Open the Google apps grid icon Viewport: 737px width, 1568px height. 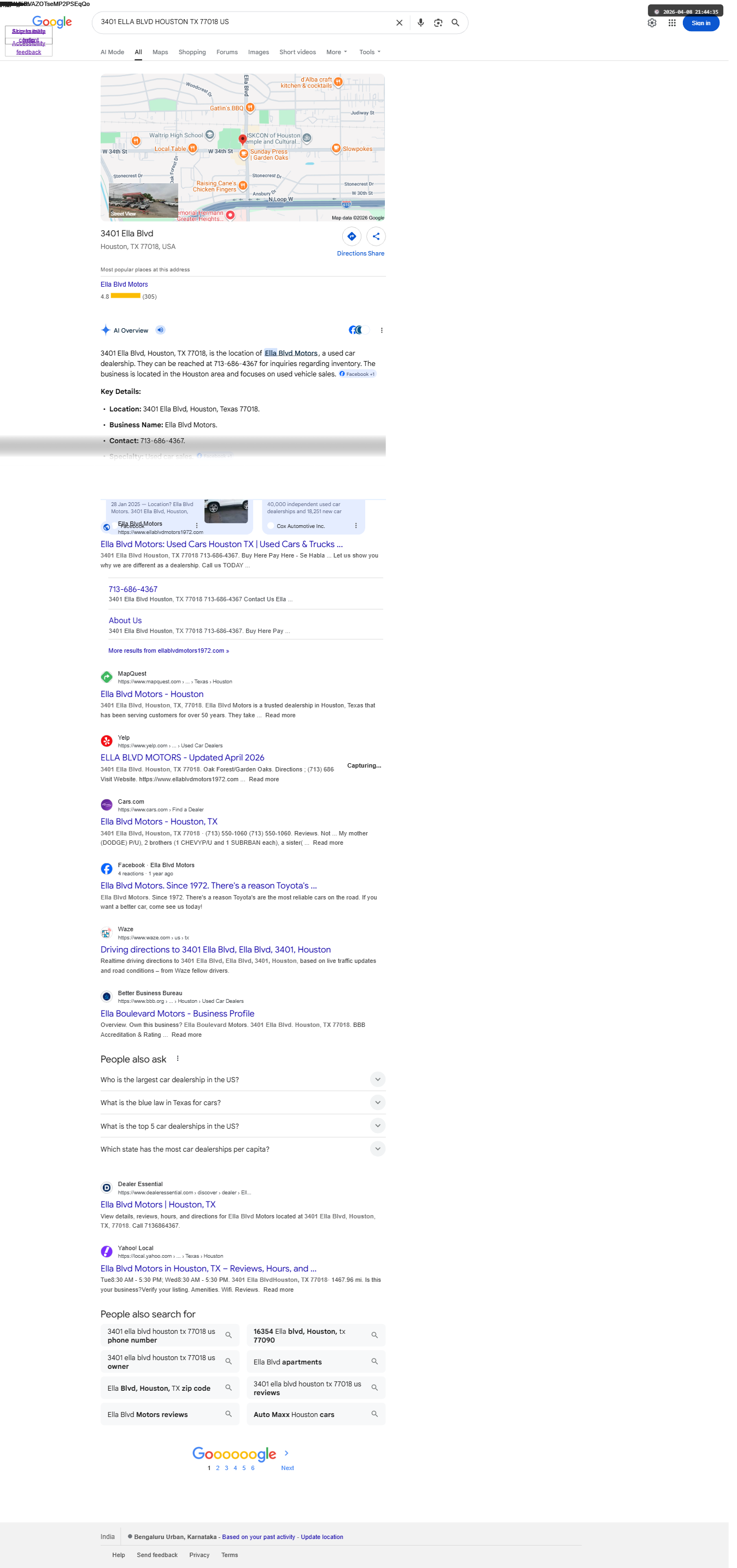point(672,22)
